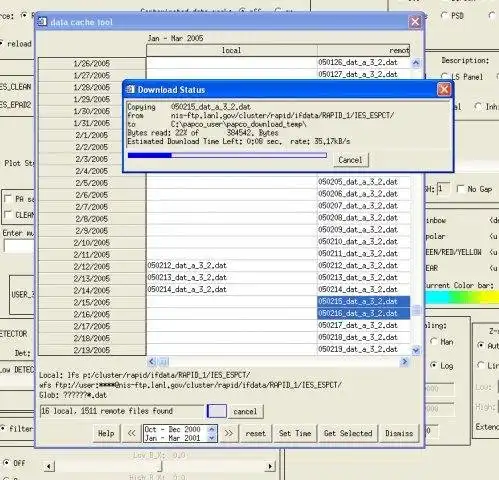Screen dimensions: 499x480
Task: Open the Help button in data cache tool
Action: (x=106, y=433)
